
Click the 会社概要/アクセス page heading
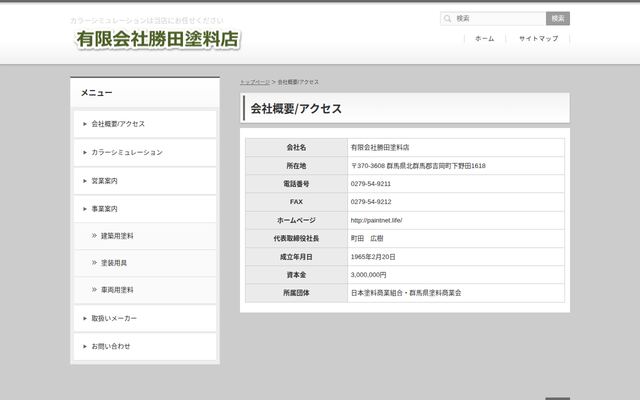pyautogui.click(x=296, y=109)
